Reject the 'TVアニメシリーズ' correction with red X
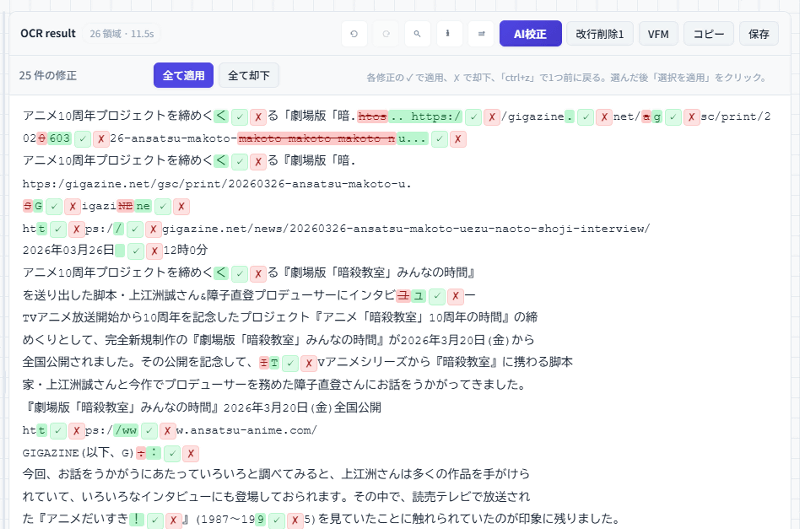 (x=310, y=363)
